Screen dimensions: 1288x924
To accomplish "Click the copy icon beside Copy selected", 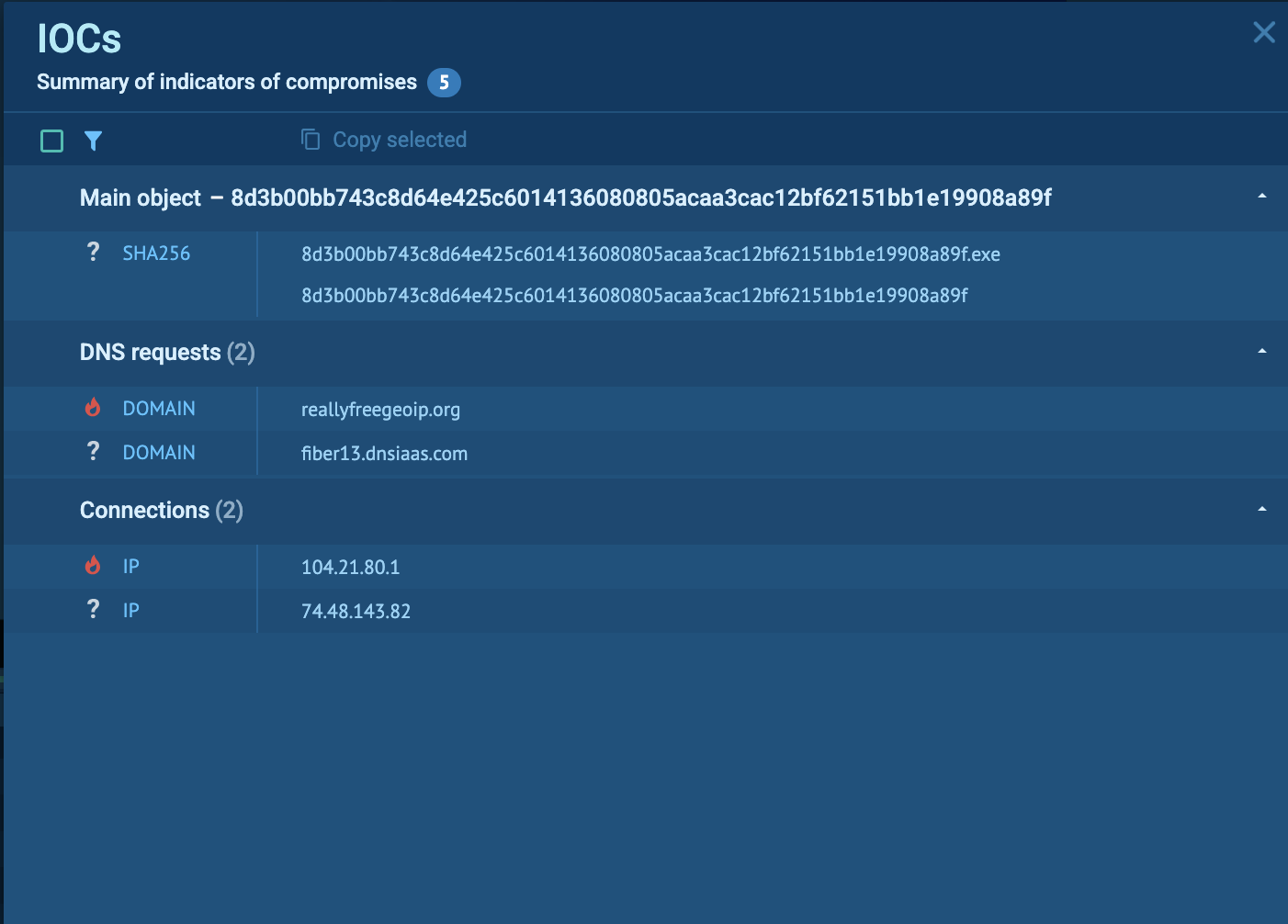I will pyautogui.click(x=311, y=139).
